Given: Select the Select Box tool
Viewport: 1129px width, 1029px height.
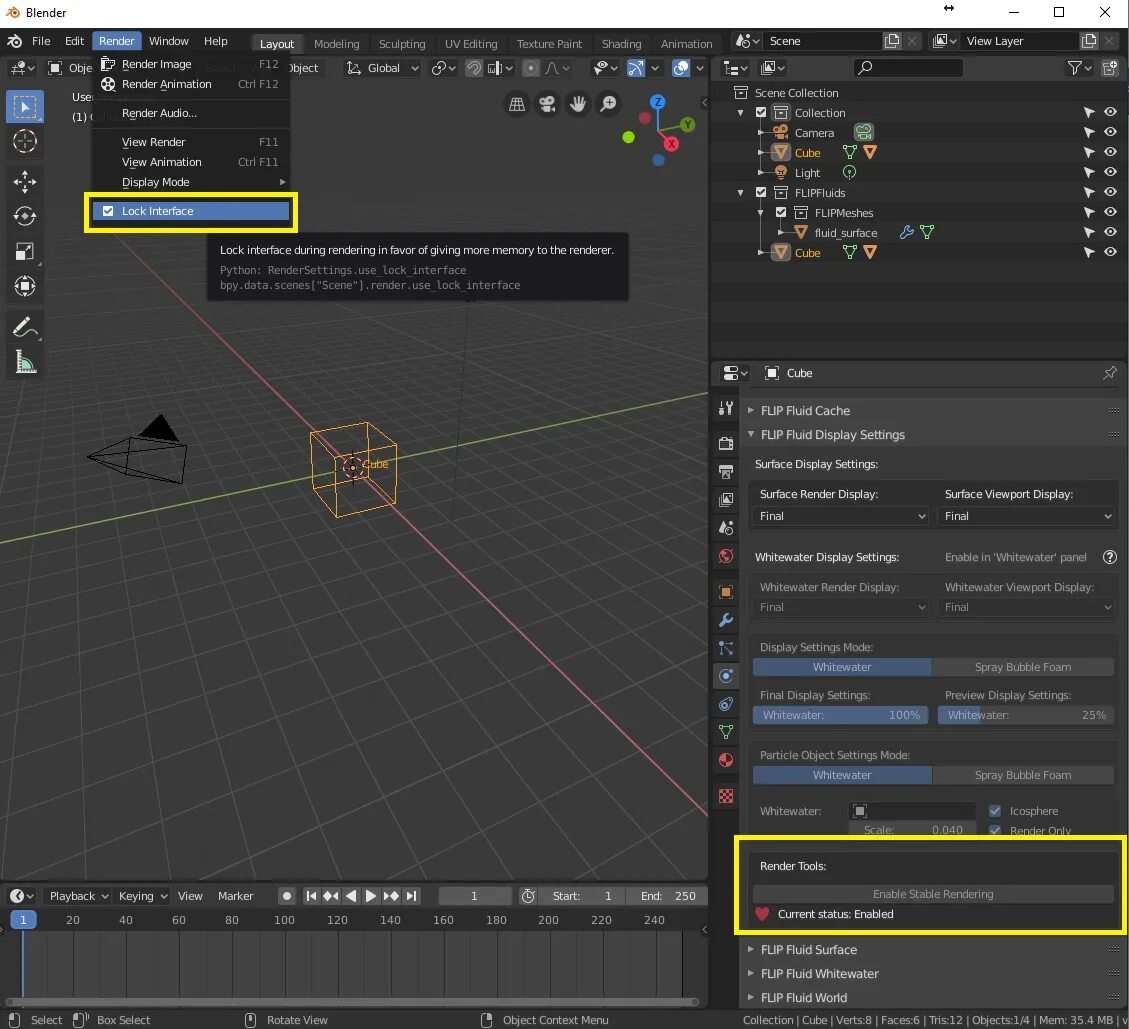Looking at the screenshot, I should pyautogui.click(x=25, y=107).
